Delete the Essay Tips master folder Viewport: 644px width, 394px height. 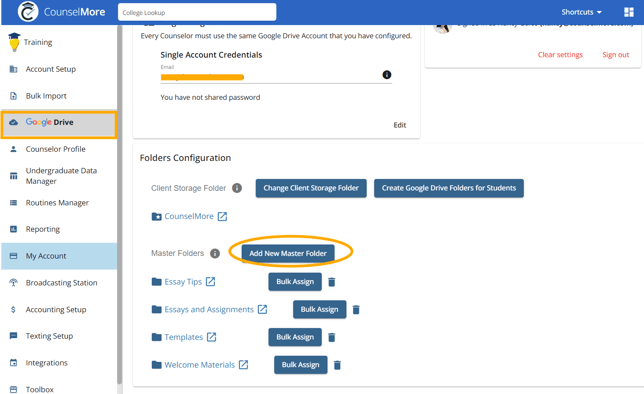tap(332, 282)
